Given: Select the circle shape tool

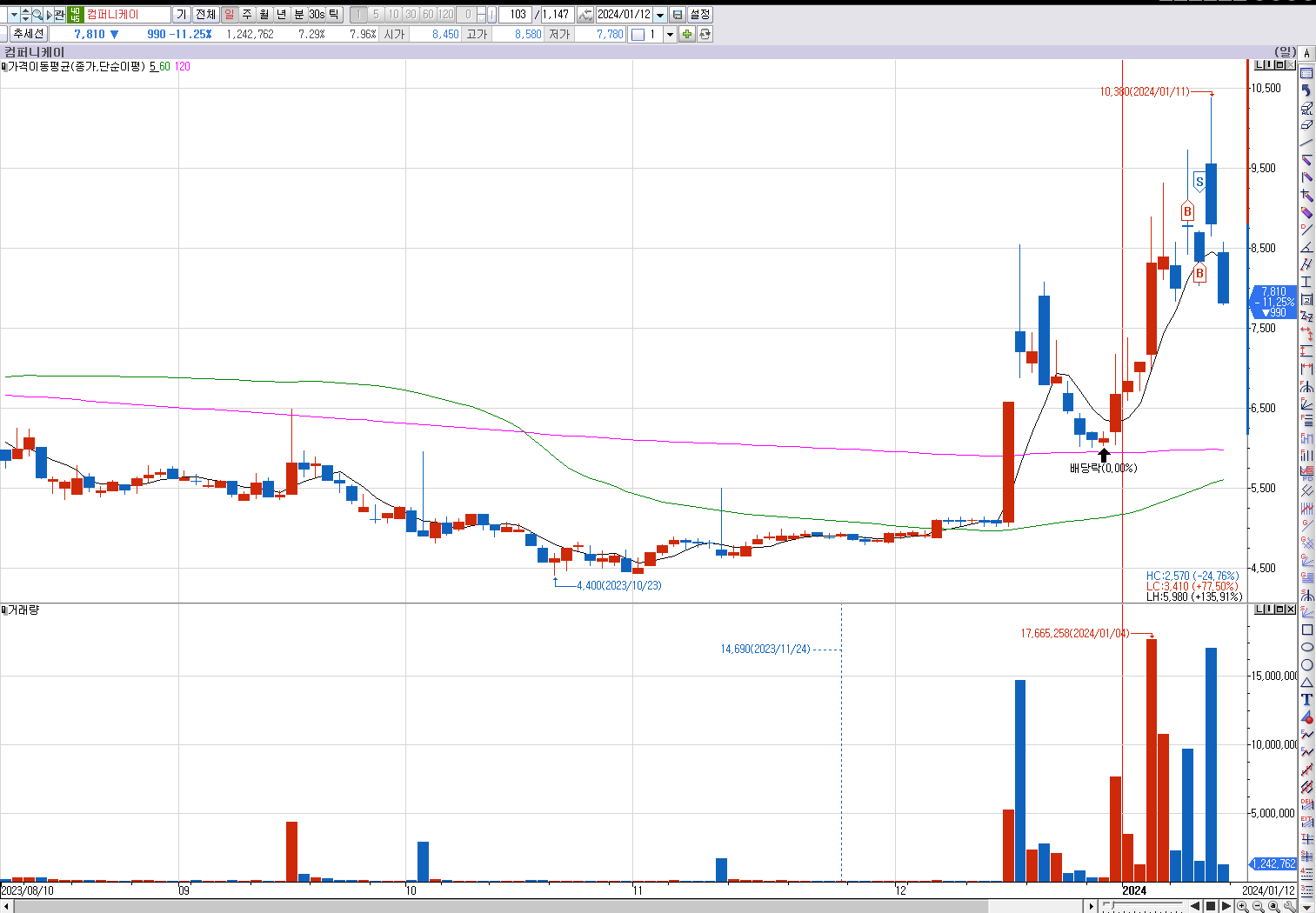Looking at the screenshot, I should (1307, 664).
